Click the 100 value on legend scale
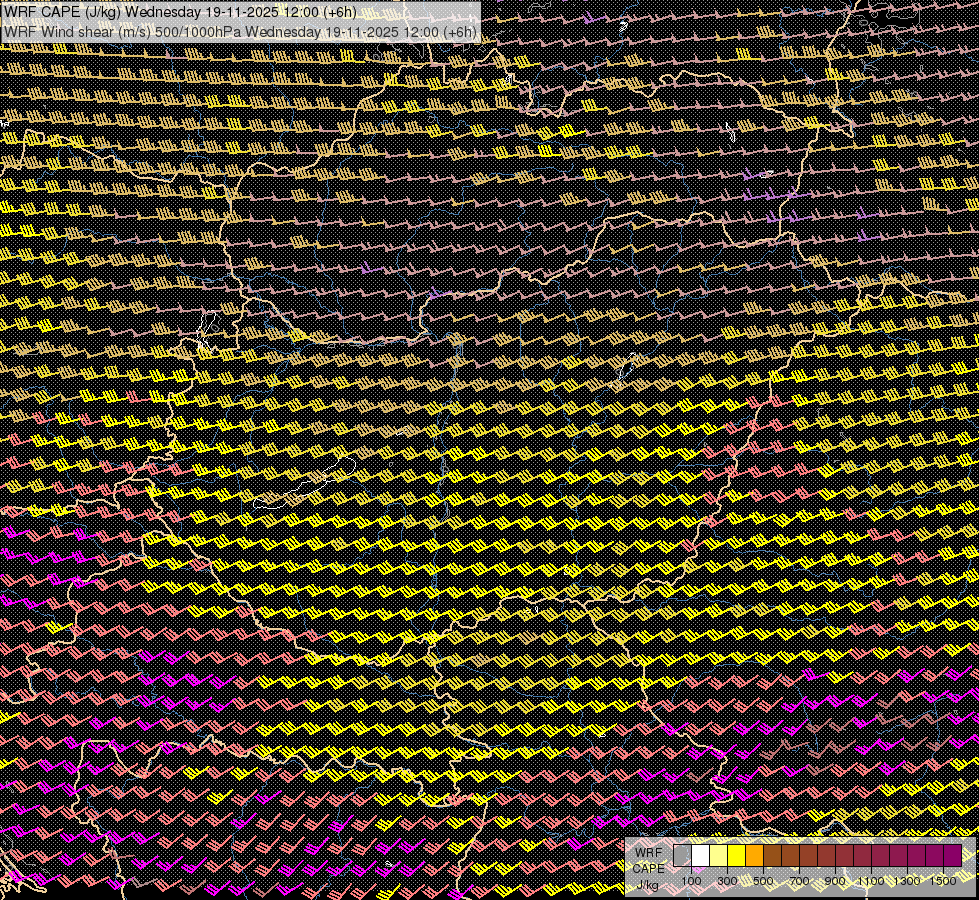This screenshot has height=900, width=979. [x=691, y=881]
